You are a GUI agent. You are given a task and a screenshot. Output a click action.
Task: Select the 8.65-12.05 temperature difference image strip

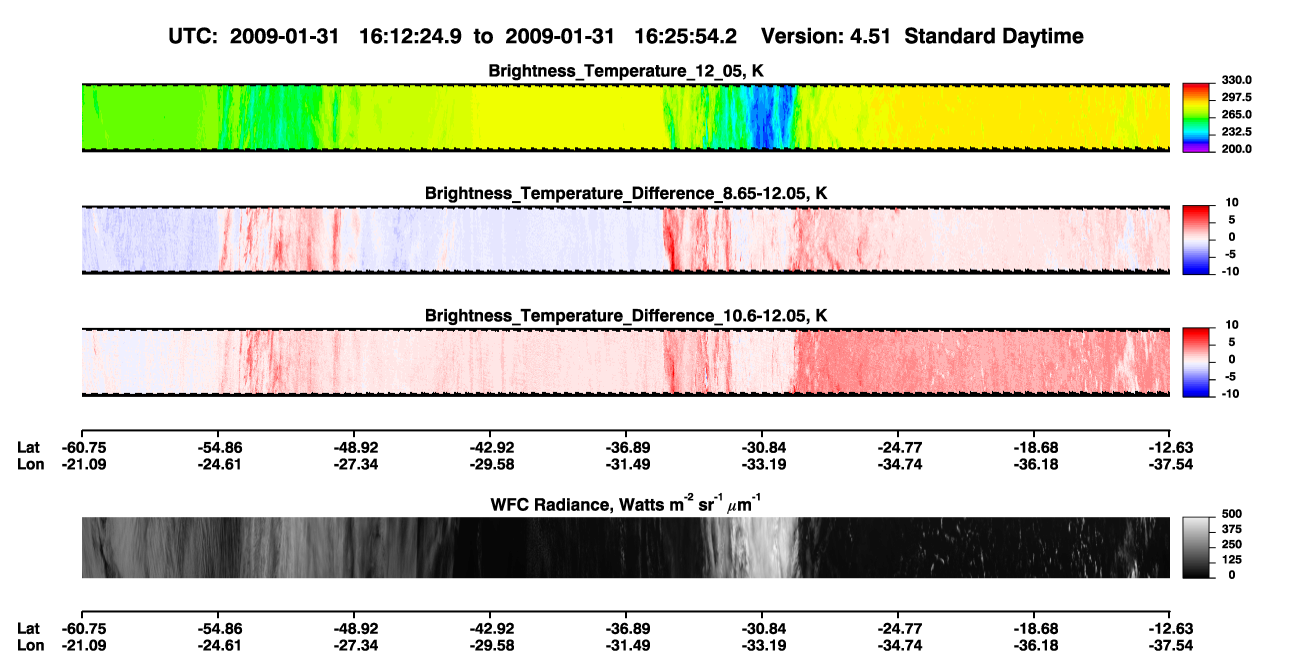[625, 240]
